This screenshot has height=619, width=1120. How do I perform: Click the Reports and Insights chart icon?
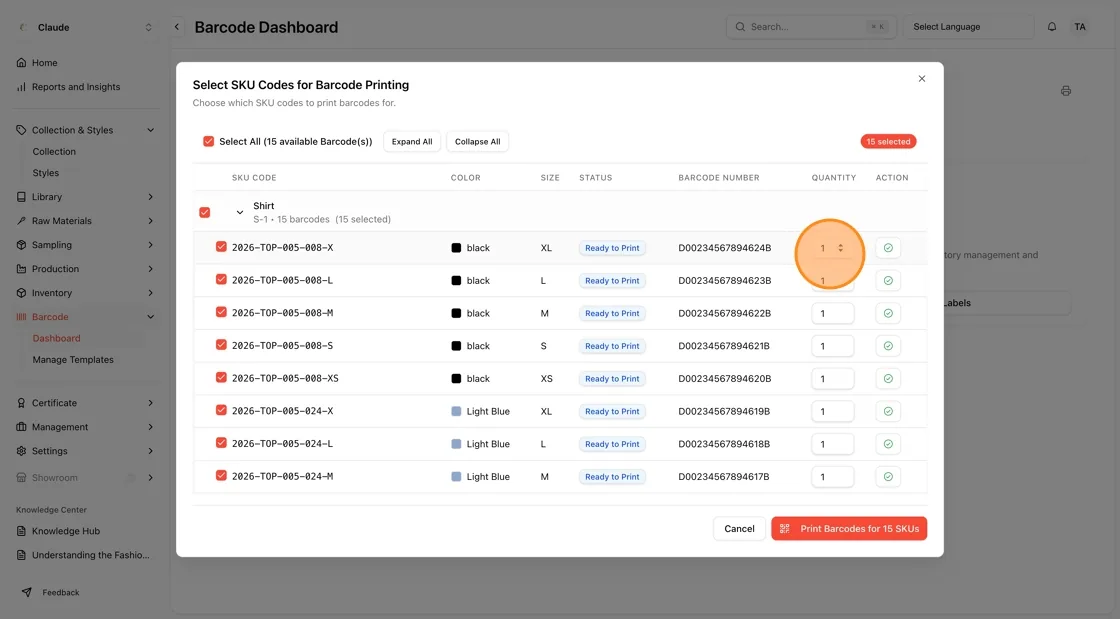(21, 87)
